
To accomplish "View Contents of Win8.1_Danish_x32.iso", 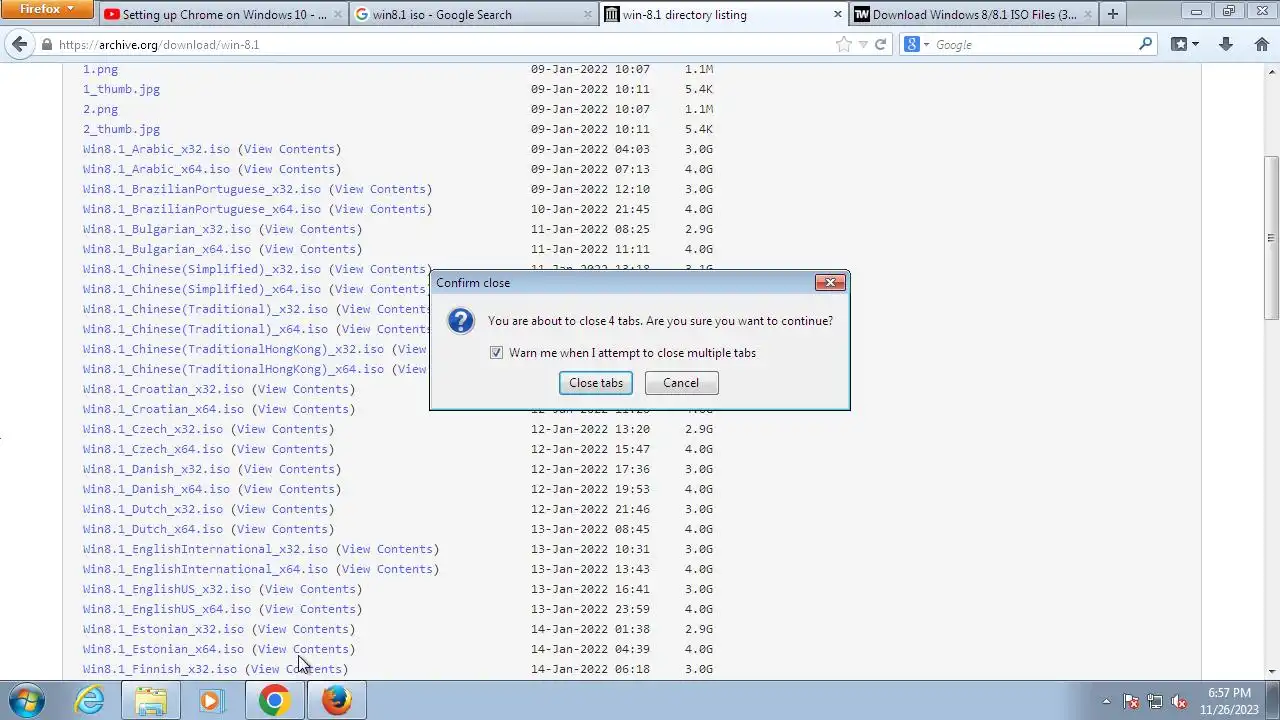I will coord(289,469).
